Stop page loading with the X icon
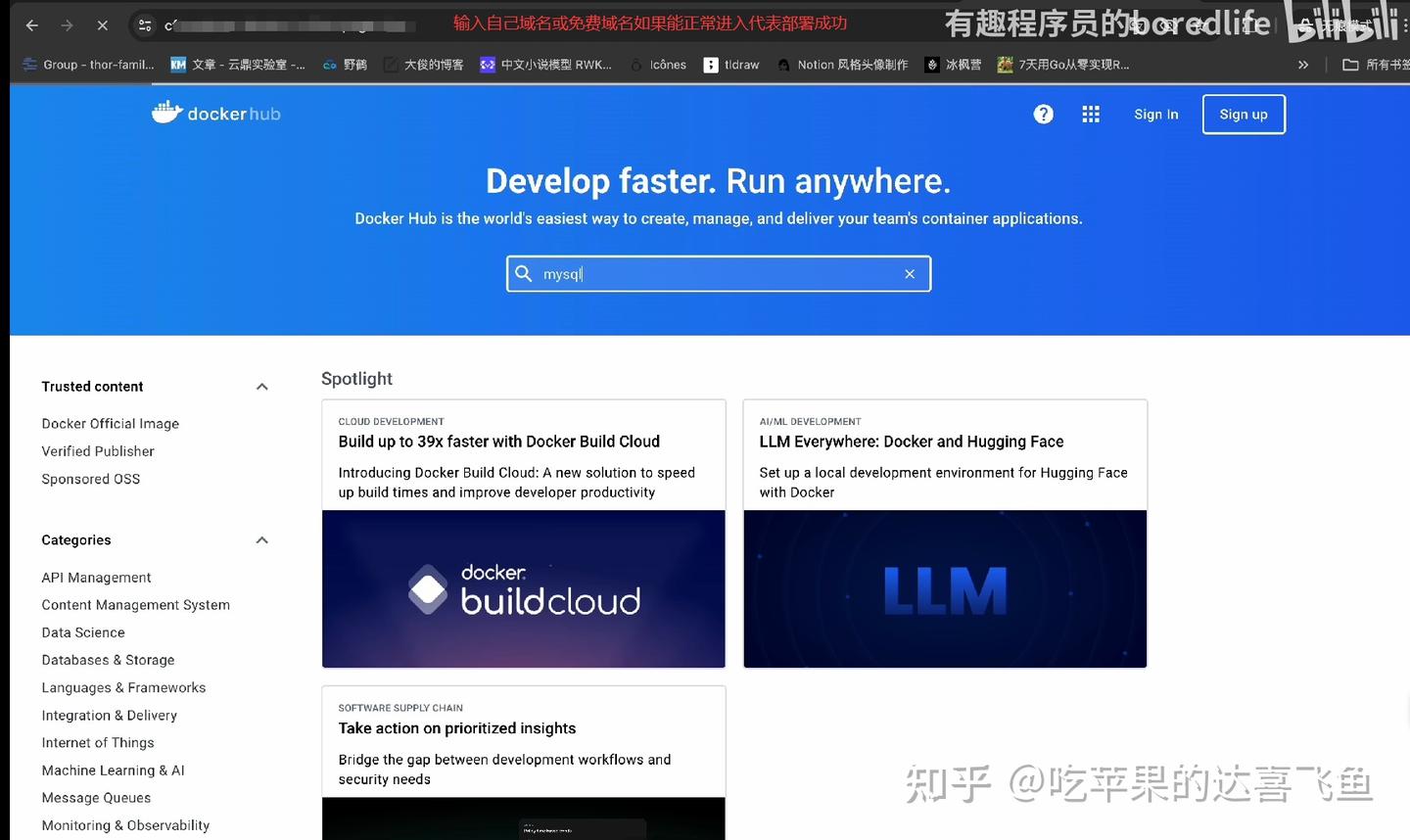 [102, 24]
